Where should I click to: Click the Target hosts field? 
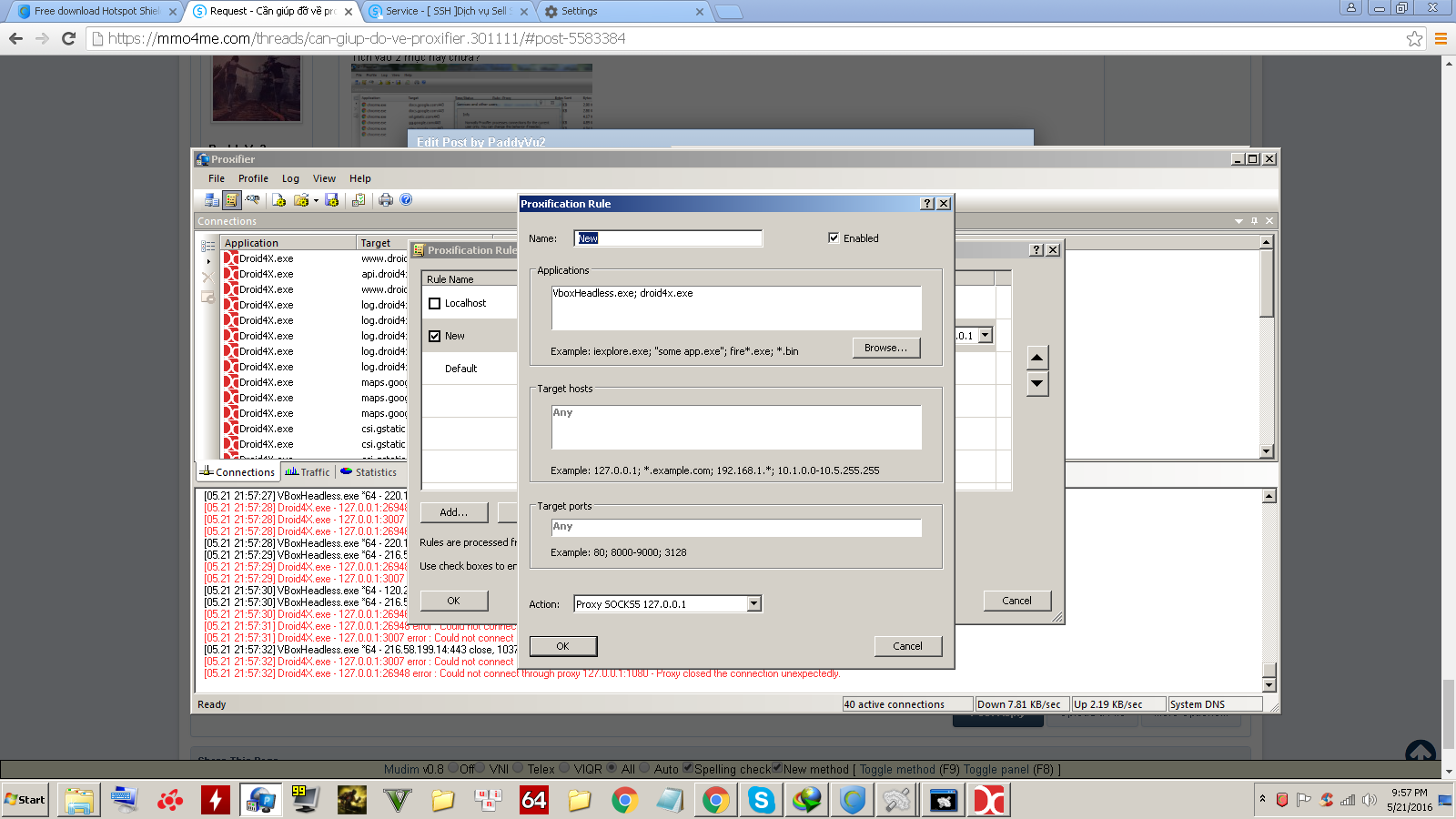[736, 427]
